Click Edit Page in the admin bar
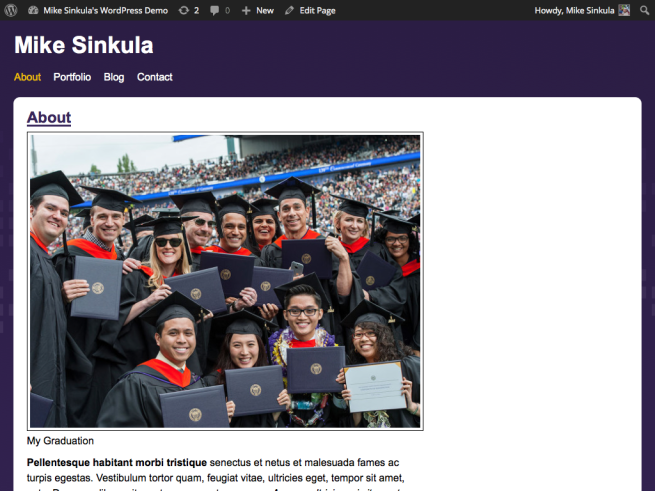Viewport: 655px width, 491px height. pos(317,10)
